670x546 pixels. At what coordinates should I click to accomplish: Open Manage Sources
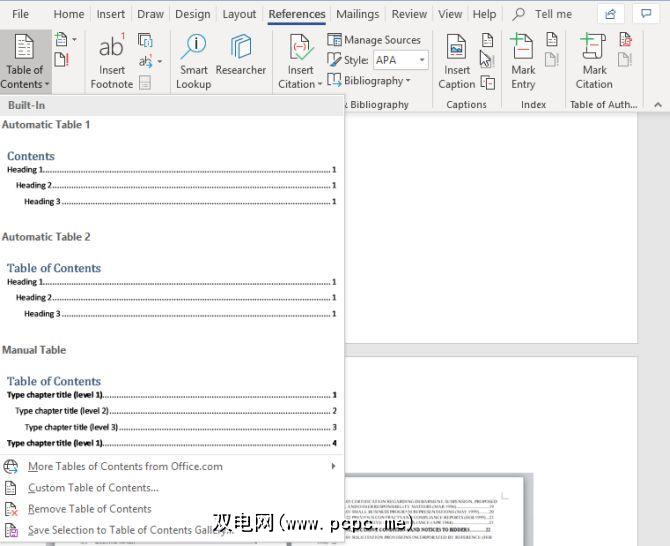[374, 40]
